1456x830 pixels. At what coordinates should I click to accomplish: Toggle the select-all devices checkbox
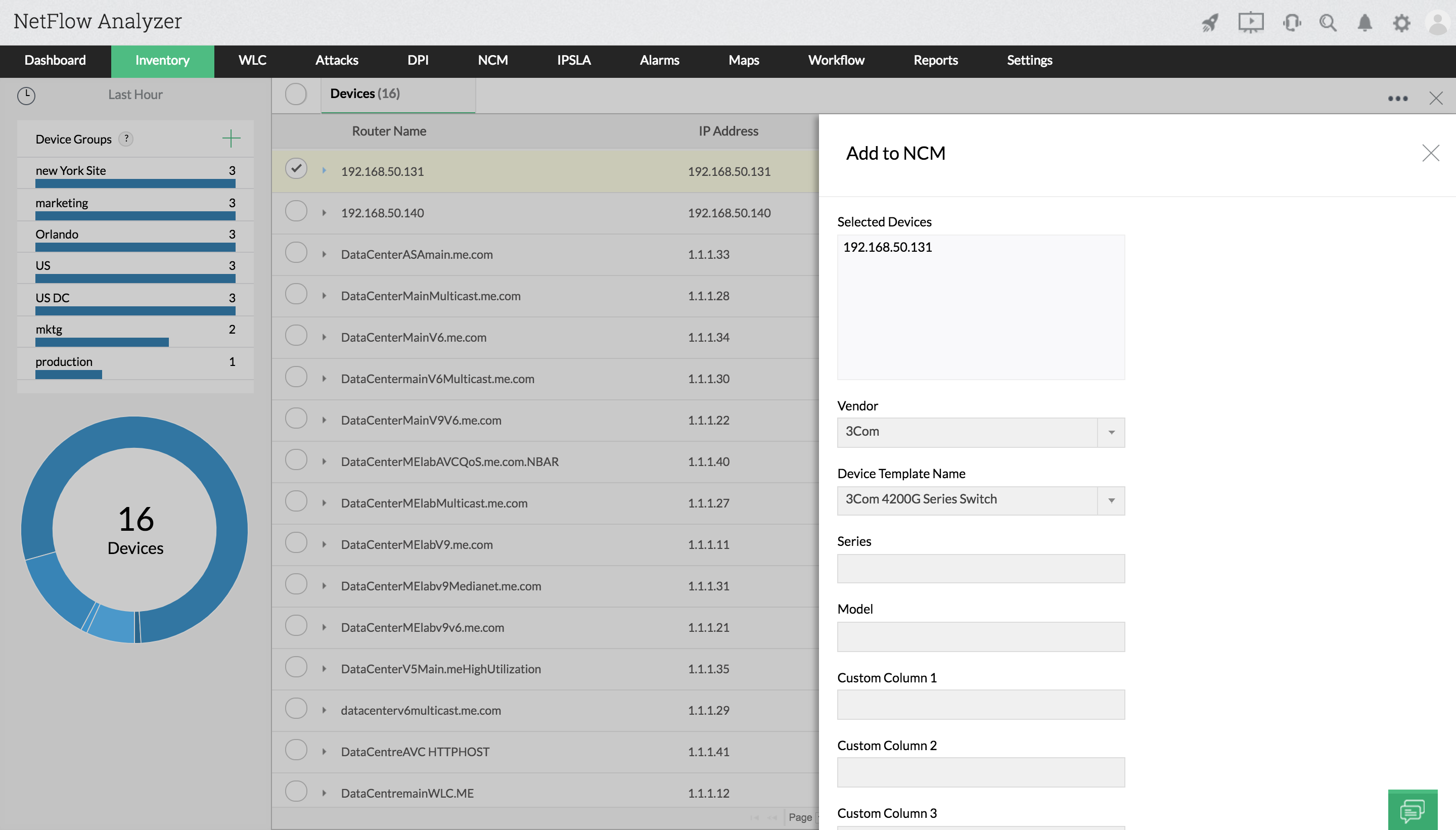click(296, 94)
